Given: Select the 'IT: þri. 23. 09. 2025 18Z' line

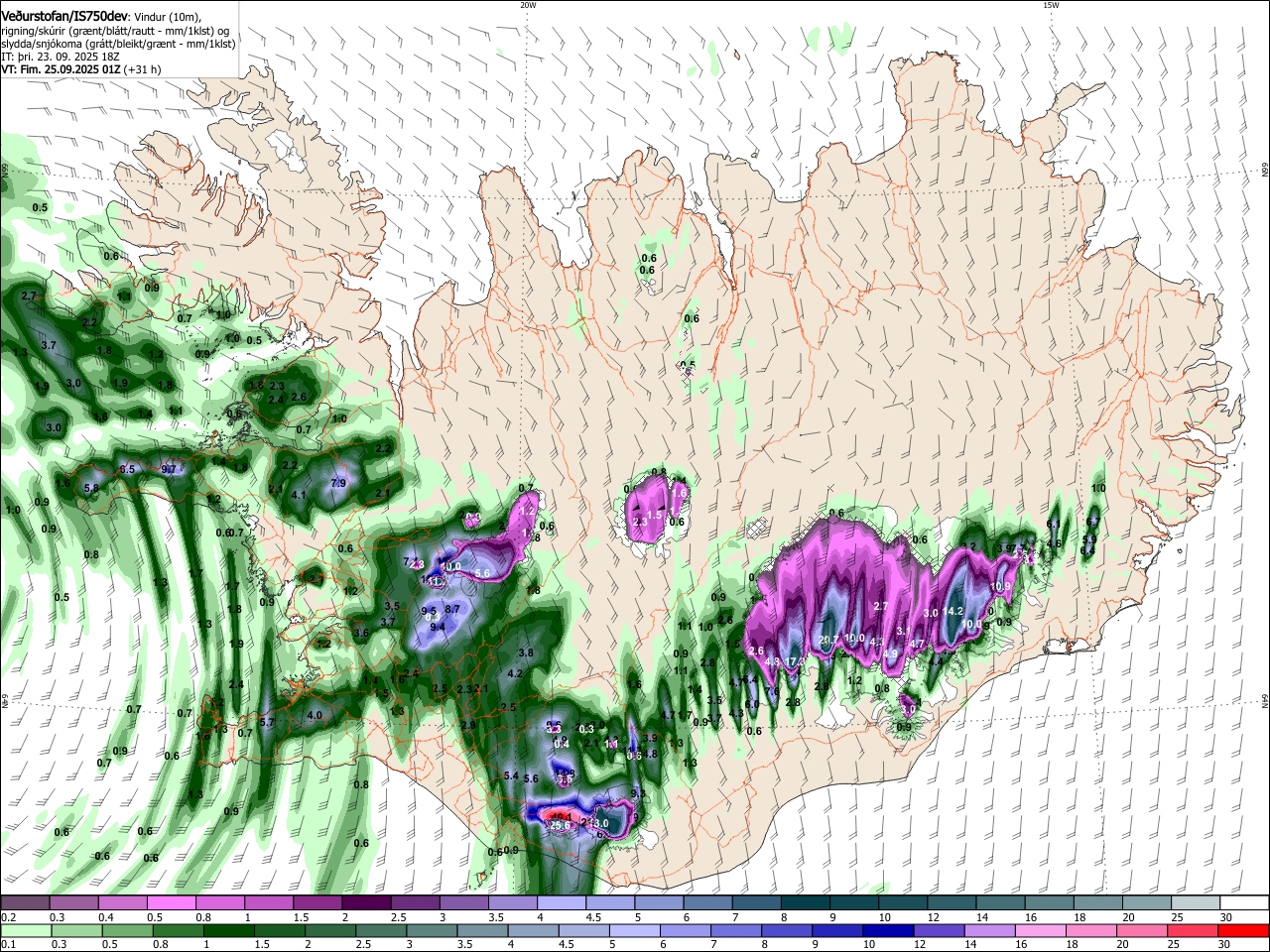Looking at the screenshot, I should (60, 57).
